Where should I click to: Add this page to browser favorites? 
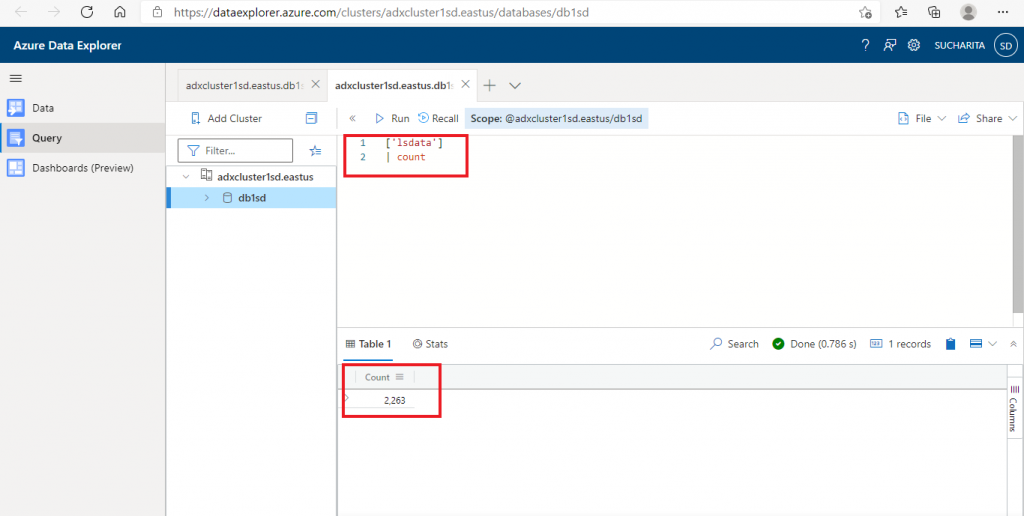tap(865, 12)
